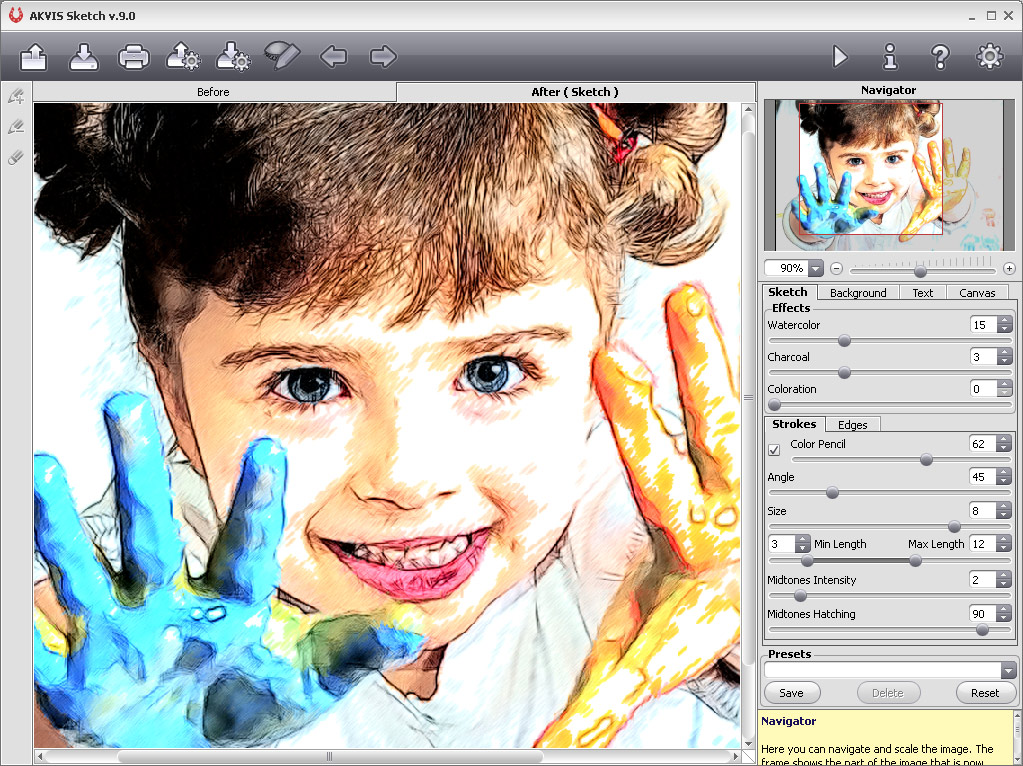Click the Run play button

point(840,57)
